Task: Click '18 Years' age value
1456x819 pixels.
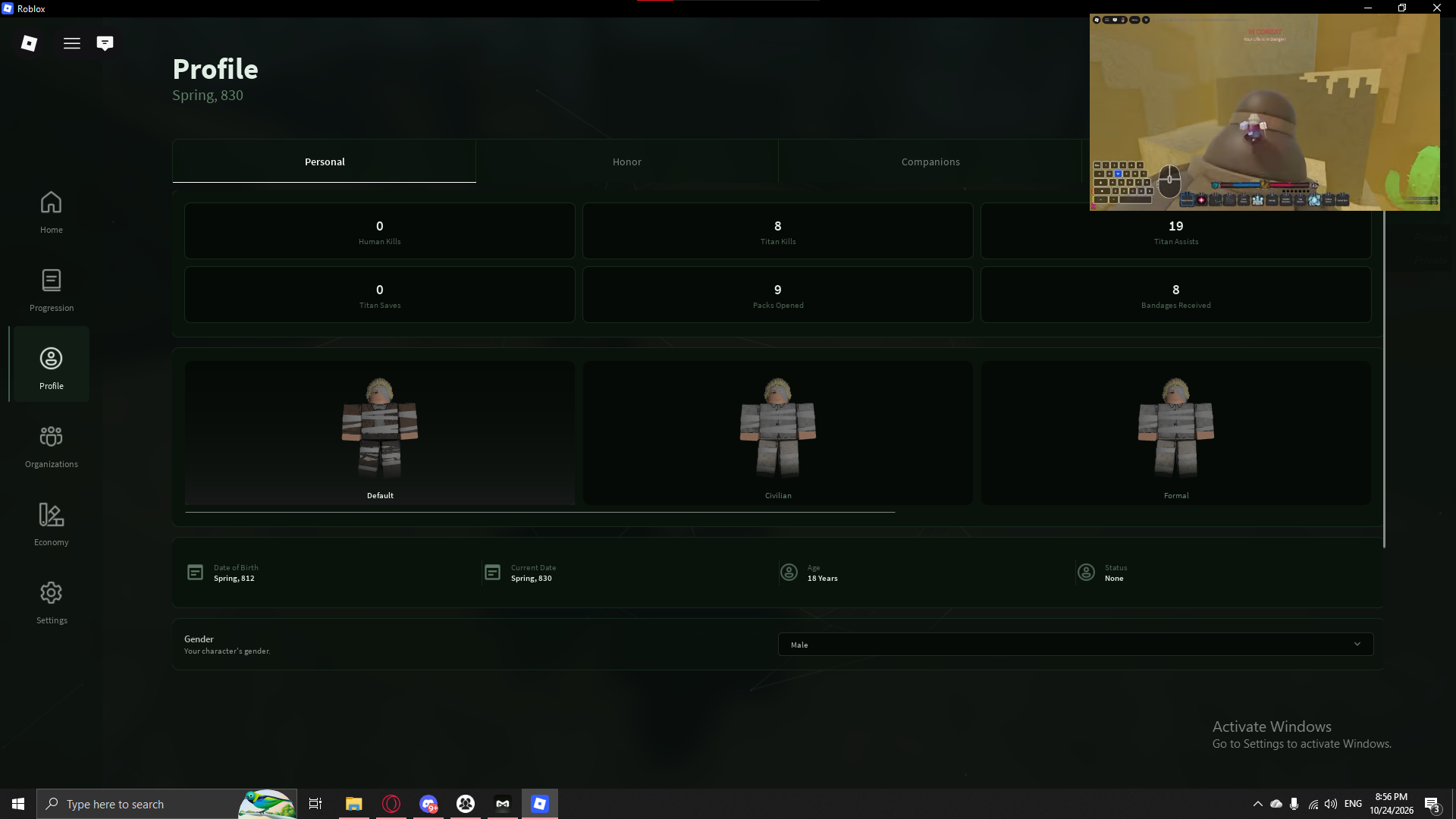Action: point(823,579)
